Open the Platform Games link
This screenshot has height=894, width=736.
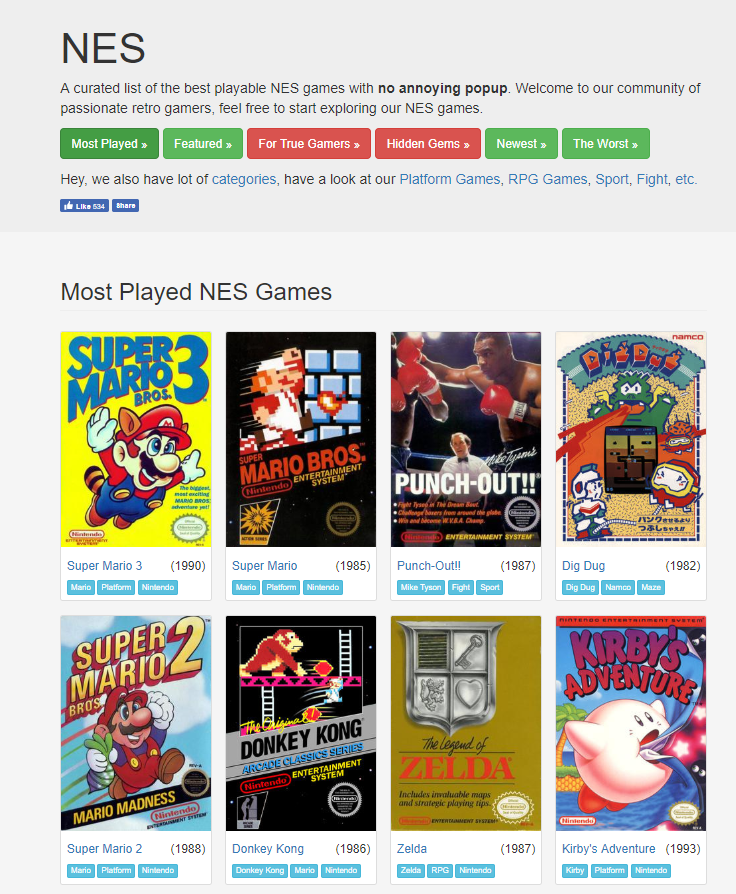tap(449, 179)
